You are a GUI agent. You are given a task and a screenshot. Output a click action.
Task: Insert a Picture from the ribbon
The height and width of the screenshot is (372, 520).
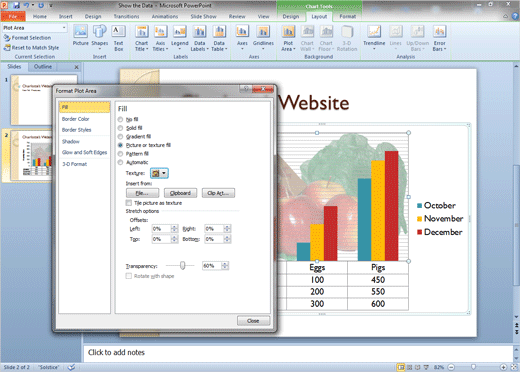pyautogui.click(x=81, y=36)
